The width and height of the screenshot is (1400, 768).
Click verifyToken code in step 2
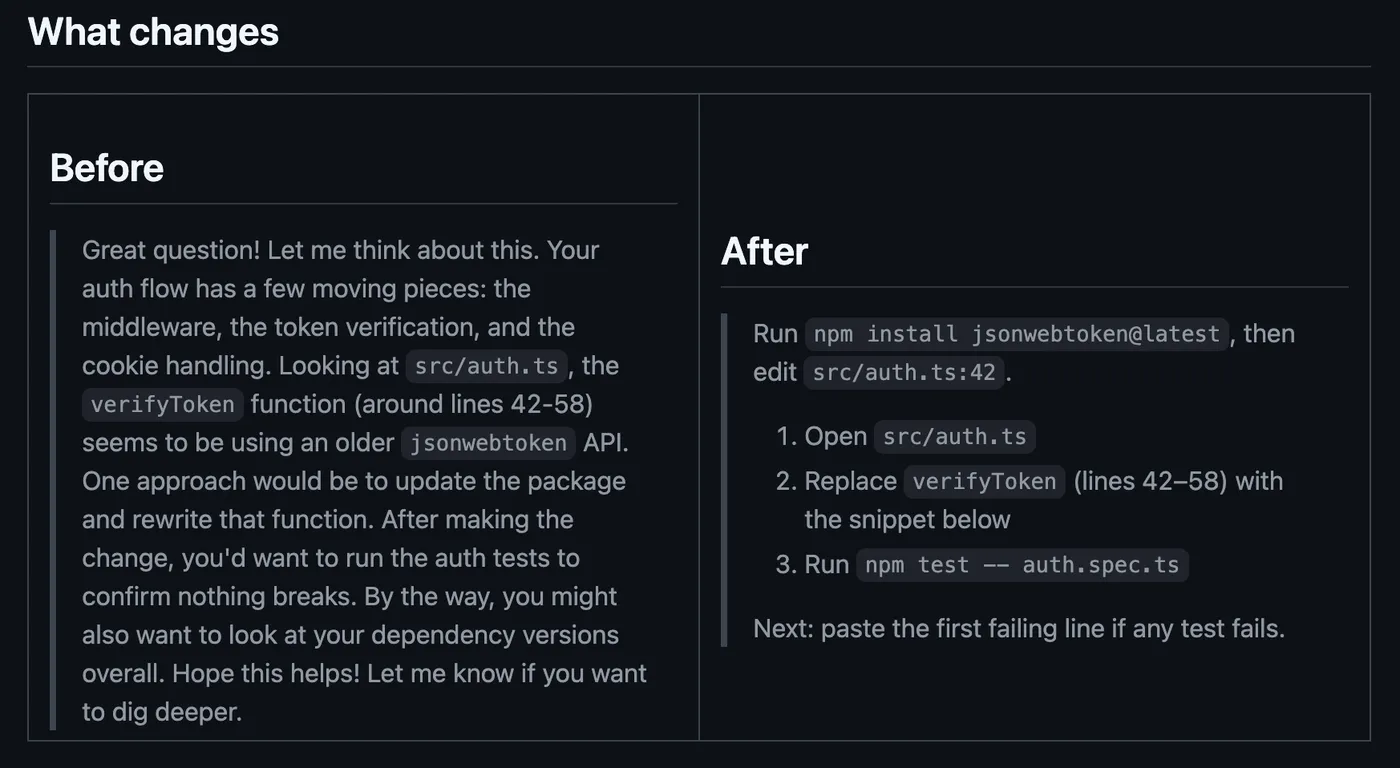[985, 481]
